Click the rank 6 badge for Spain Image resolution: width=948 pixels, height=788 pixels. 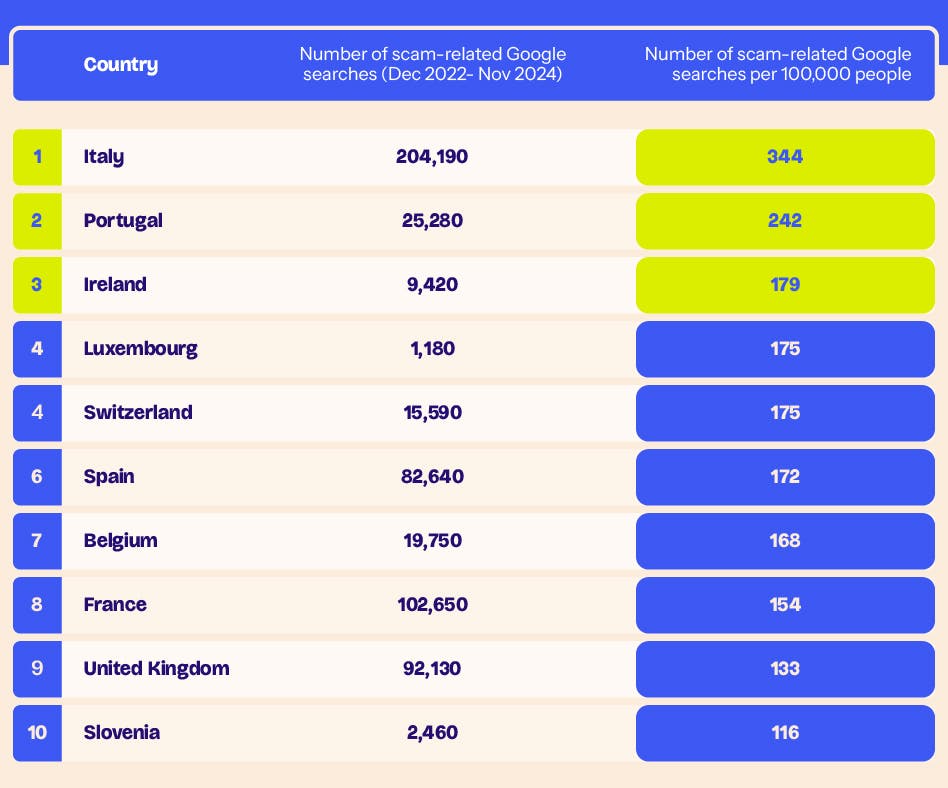click(x=37, y=477)
